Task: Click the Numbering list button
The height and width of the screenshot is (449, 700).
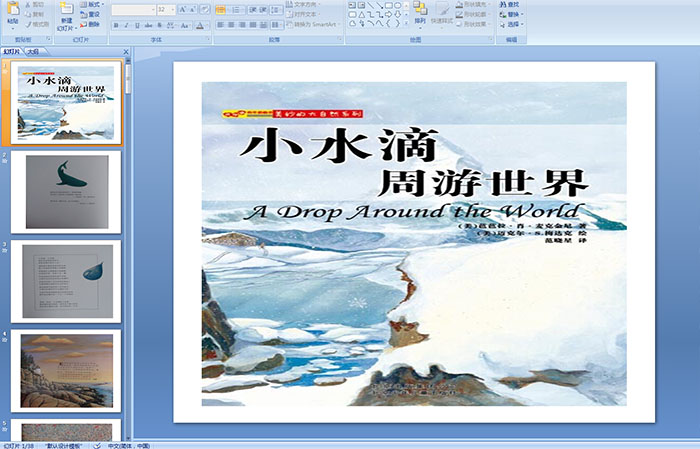Action: tap(238, 9)
